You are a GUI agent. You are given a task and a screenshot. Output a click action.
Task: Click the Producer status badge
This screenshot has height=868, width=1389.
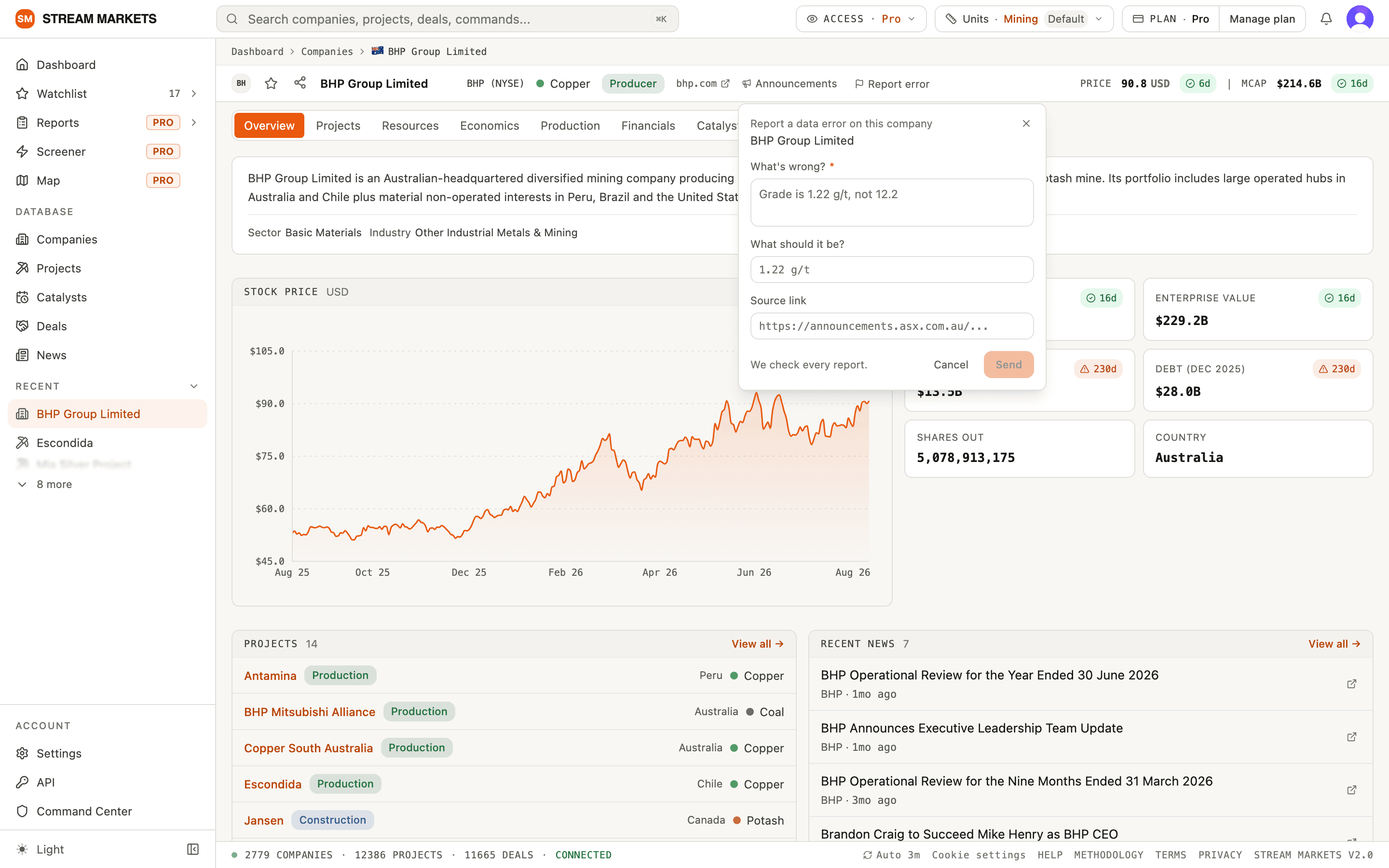pos(632,83)
